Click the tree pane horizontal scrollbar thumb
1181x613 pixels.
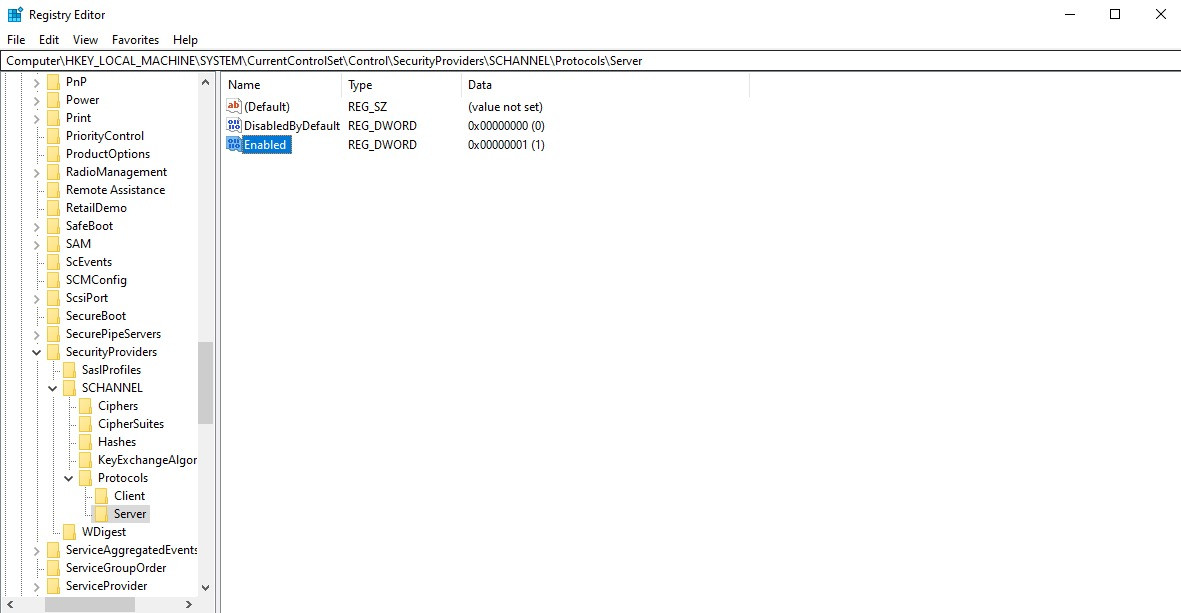pos(90,605)
